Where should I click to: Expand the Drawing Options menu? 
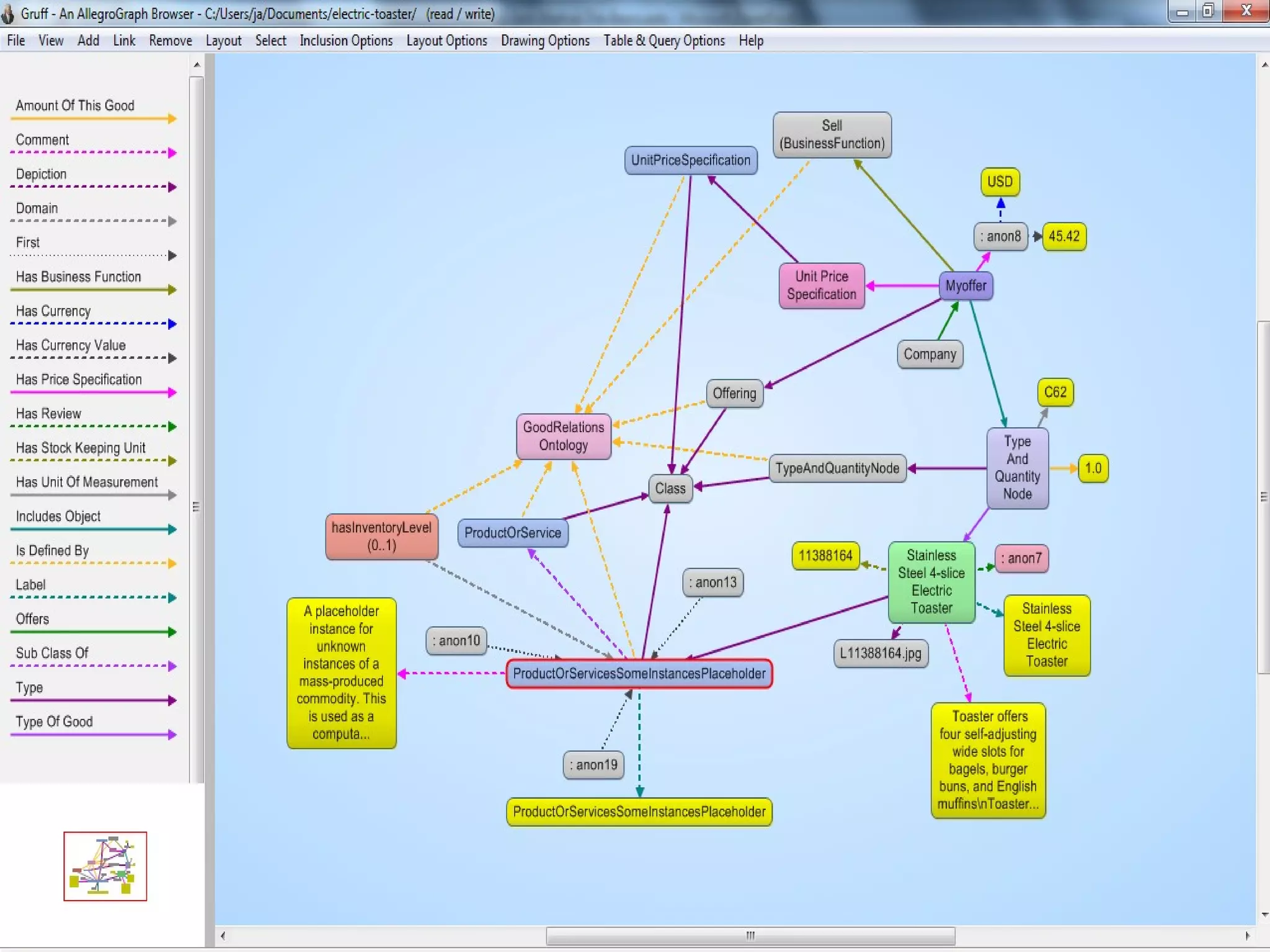(x=545, y=41)
